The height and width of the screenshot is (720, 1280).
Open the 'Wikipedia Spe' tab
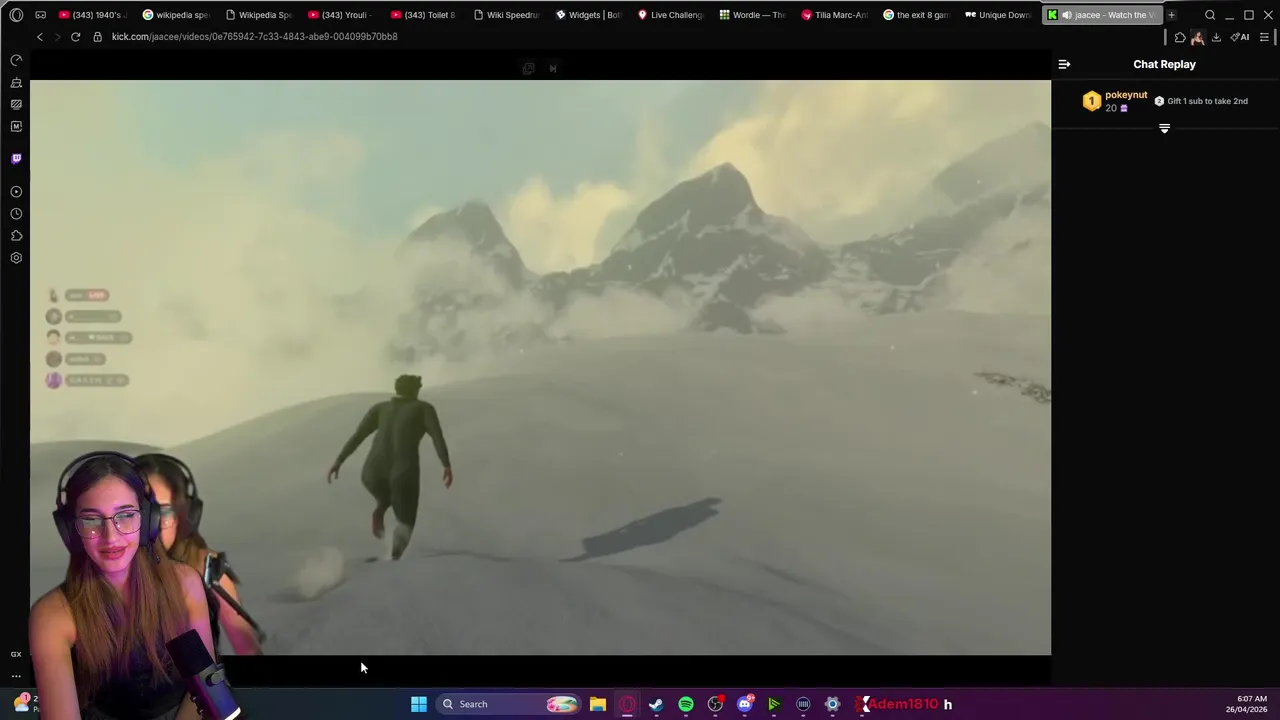[258, 15]
